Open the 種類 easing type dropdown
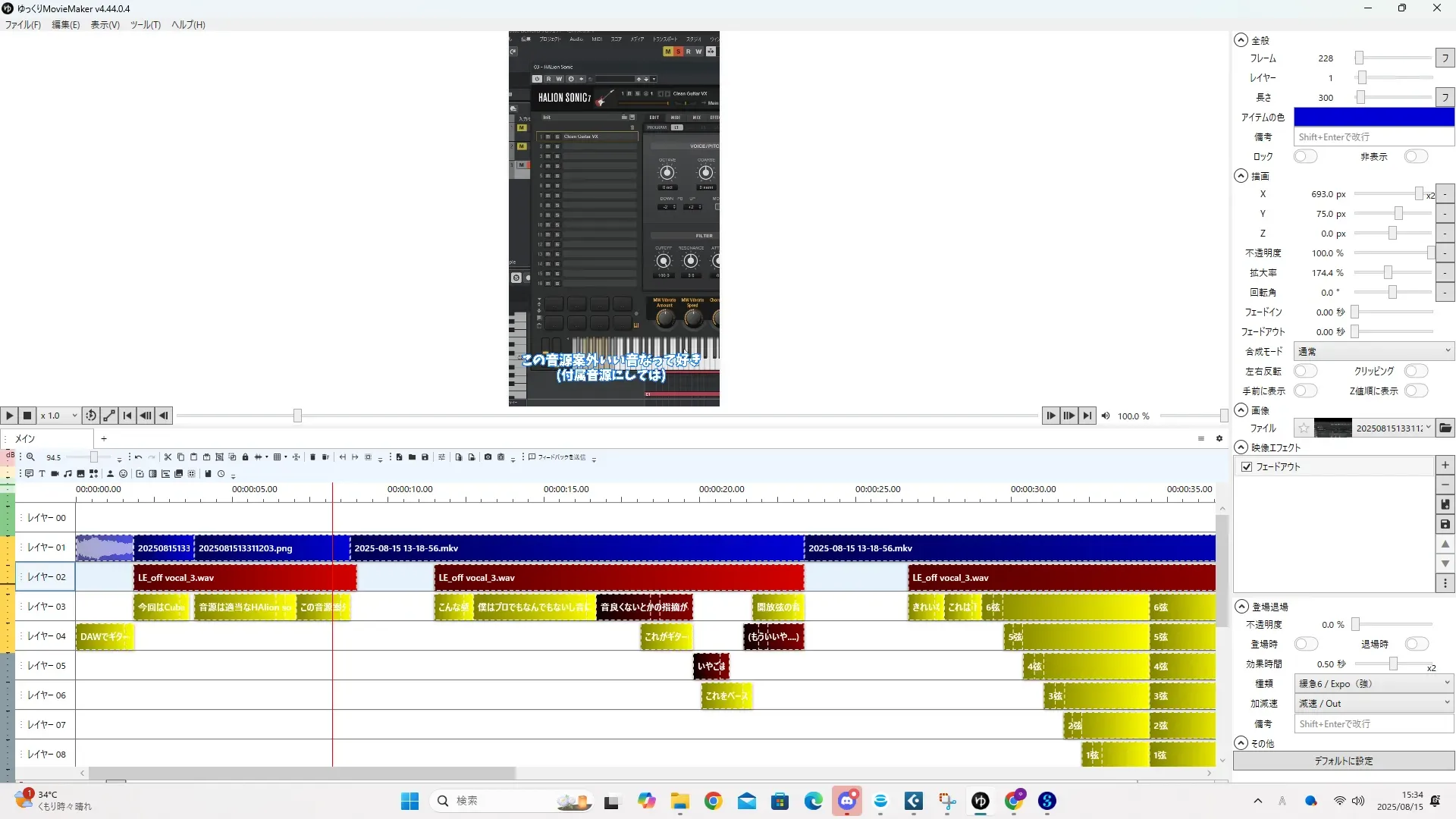1456x819 pixels. [x=1373, y=683]
